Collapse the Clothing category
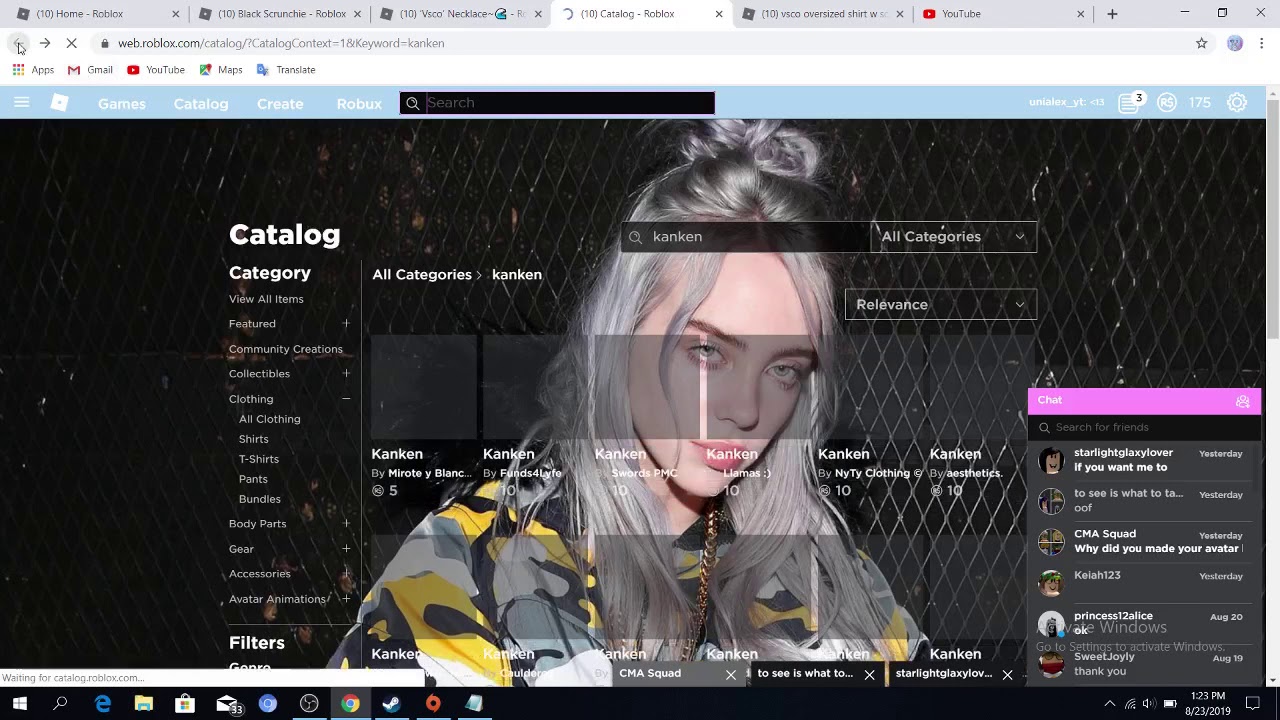 click(346, 399)
